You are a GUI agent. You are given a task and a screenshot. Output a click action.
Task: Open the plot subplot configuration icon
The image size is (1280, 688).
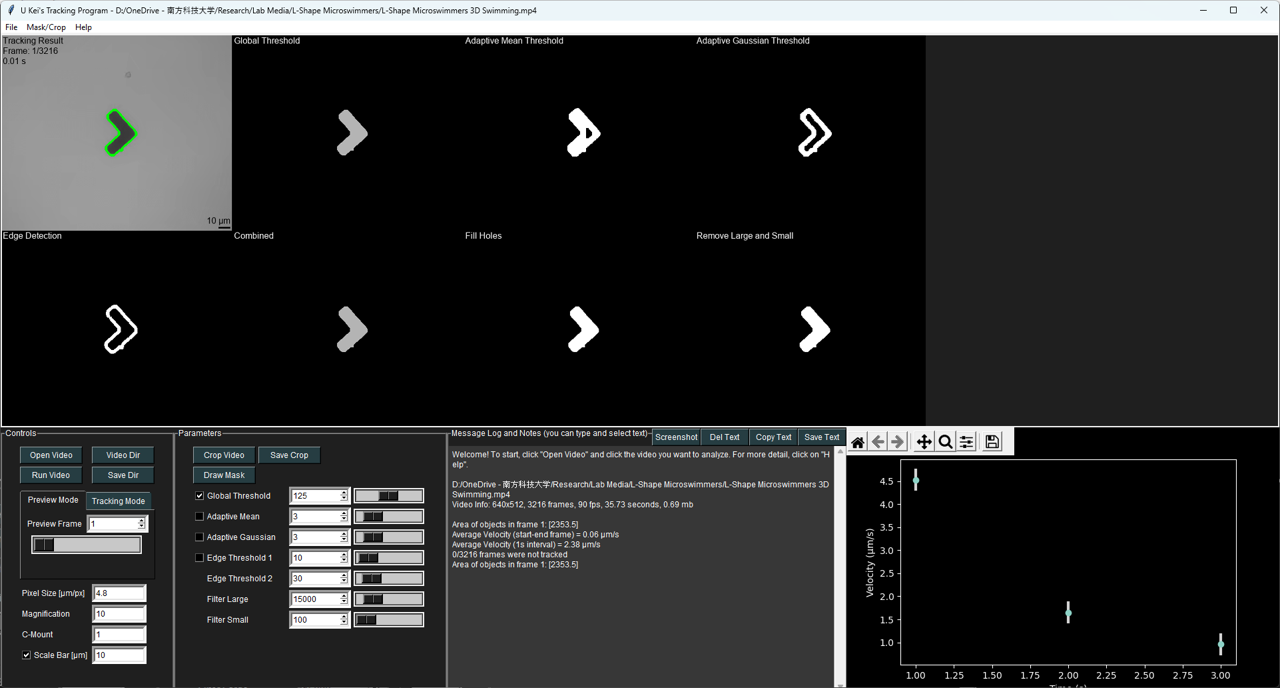(x=967, y=442)
